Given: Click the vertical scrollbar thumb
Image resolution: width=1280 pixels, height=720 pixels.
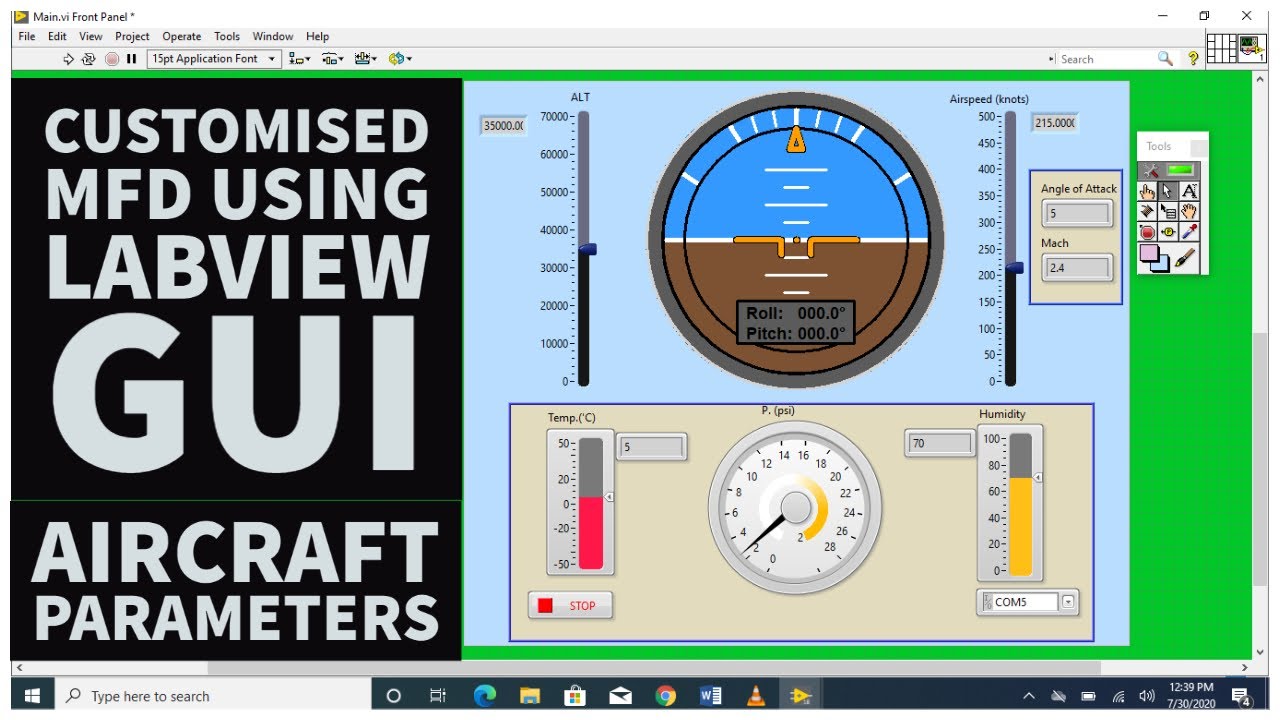Looking at the screenshot, I should (1260, 459).
